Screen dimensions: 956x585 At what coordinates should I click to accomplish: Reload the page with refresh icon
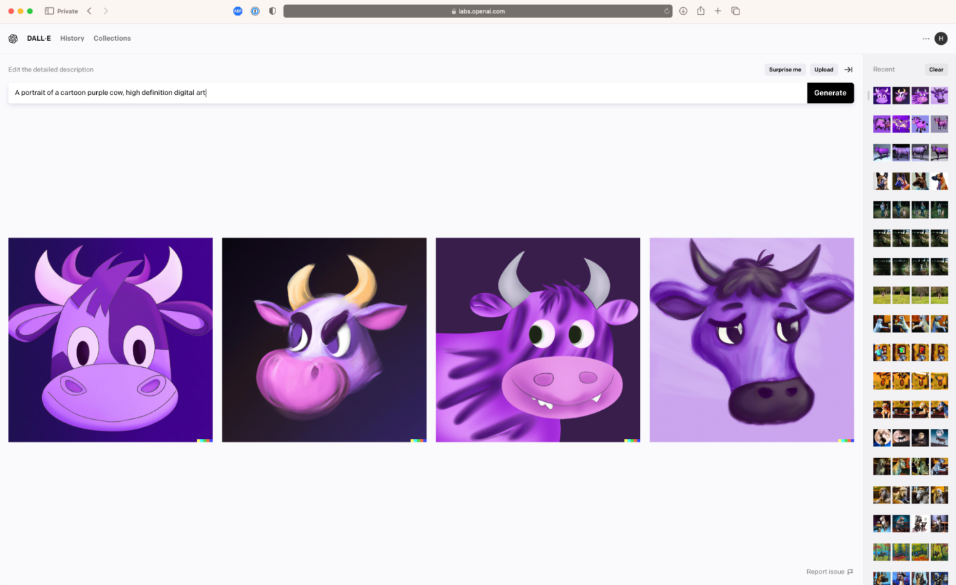click(x=666, y=11)
